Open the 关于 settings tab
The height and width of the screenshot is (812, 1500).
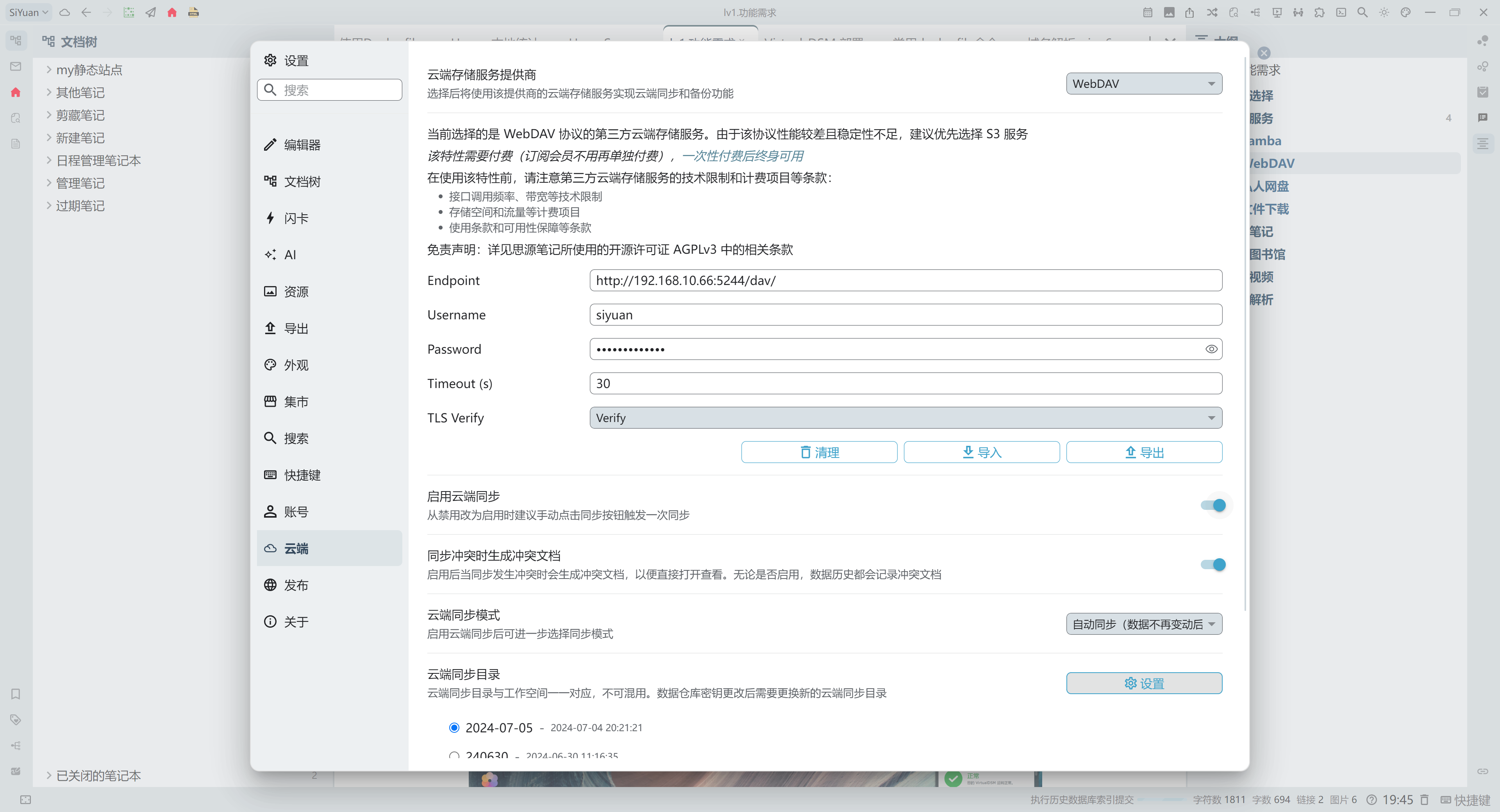click(329, 621)
